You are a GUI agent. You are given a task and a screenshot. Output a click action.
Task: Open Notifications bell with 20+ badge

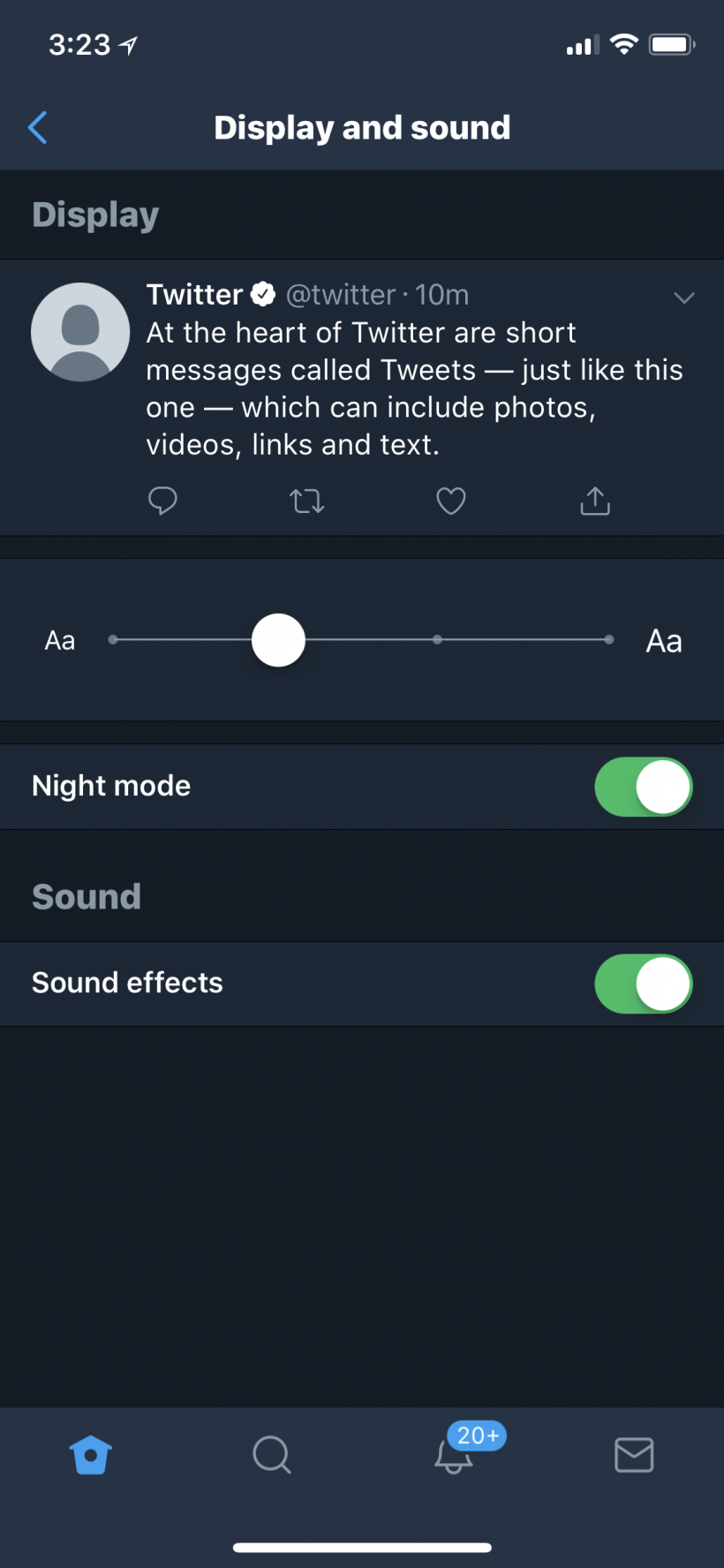454,1455
